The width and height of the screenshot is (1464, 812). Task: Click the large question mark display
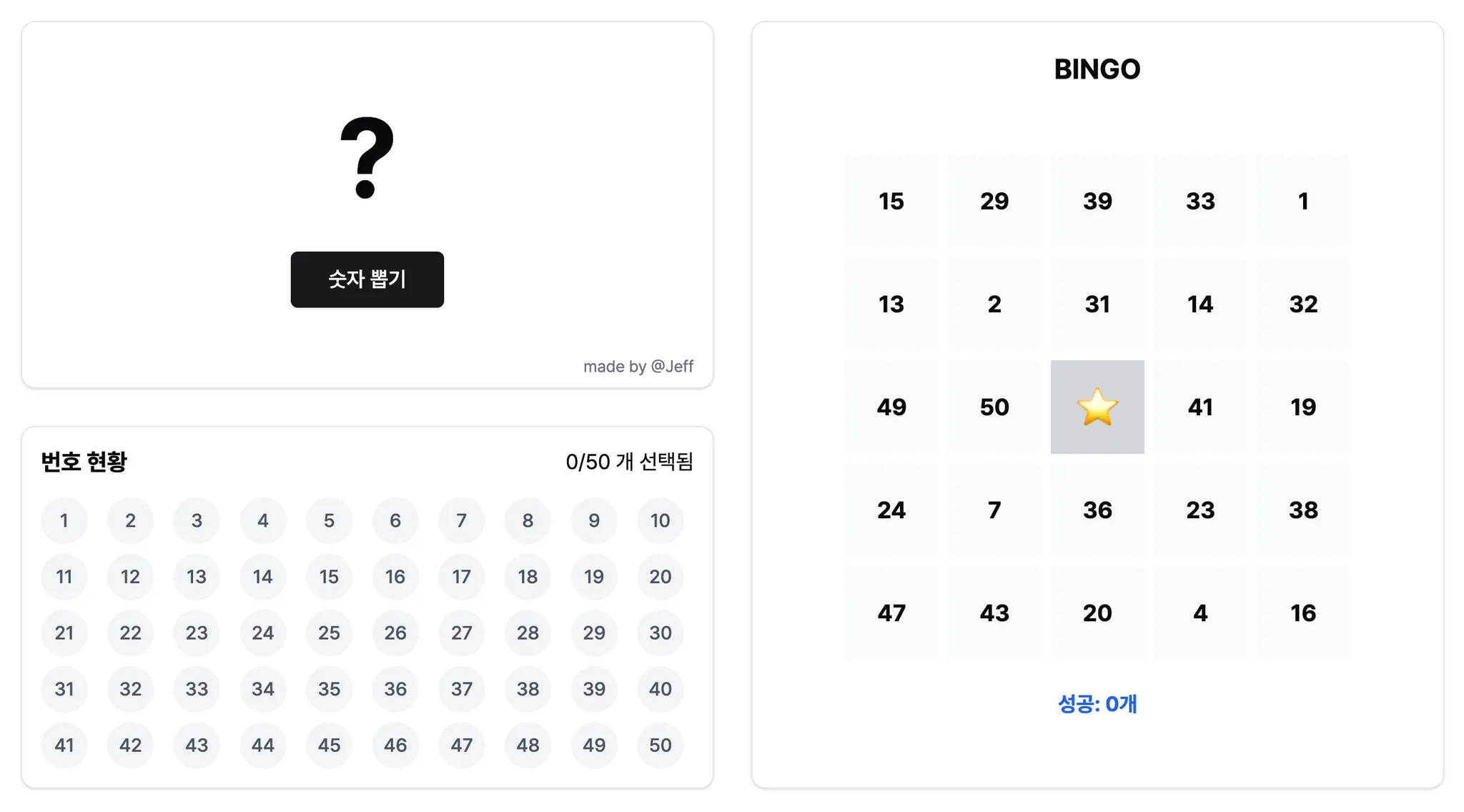point(367,158)
